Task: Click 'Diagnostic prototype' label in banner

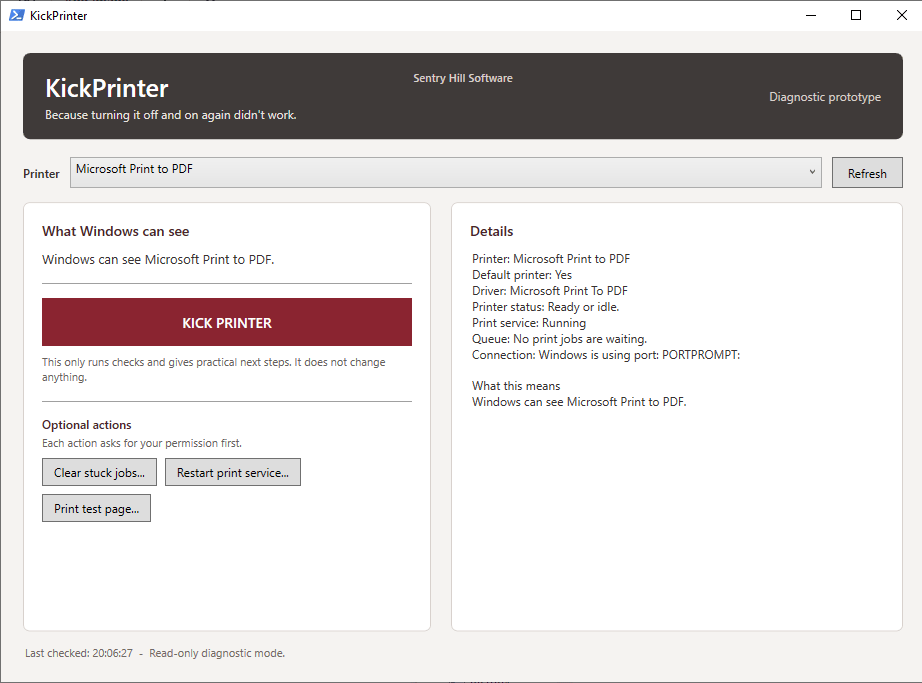Action: [825, 97]
